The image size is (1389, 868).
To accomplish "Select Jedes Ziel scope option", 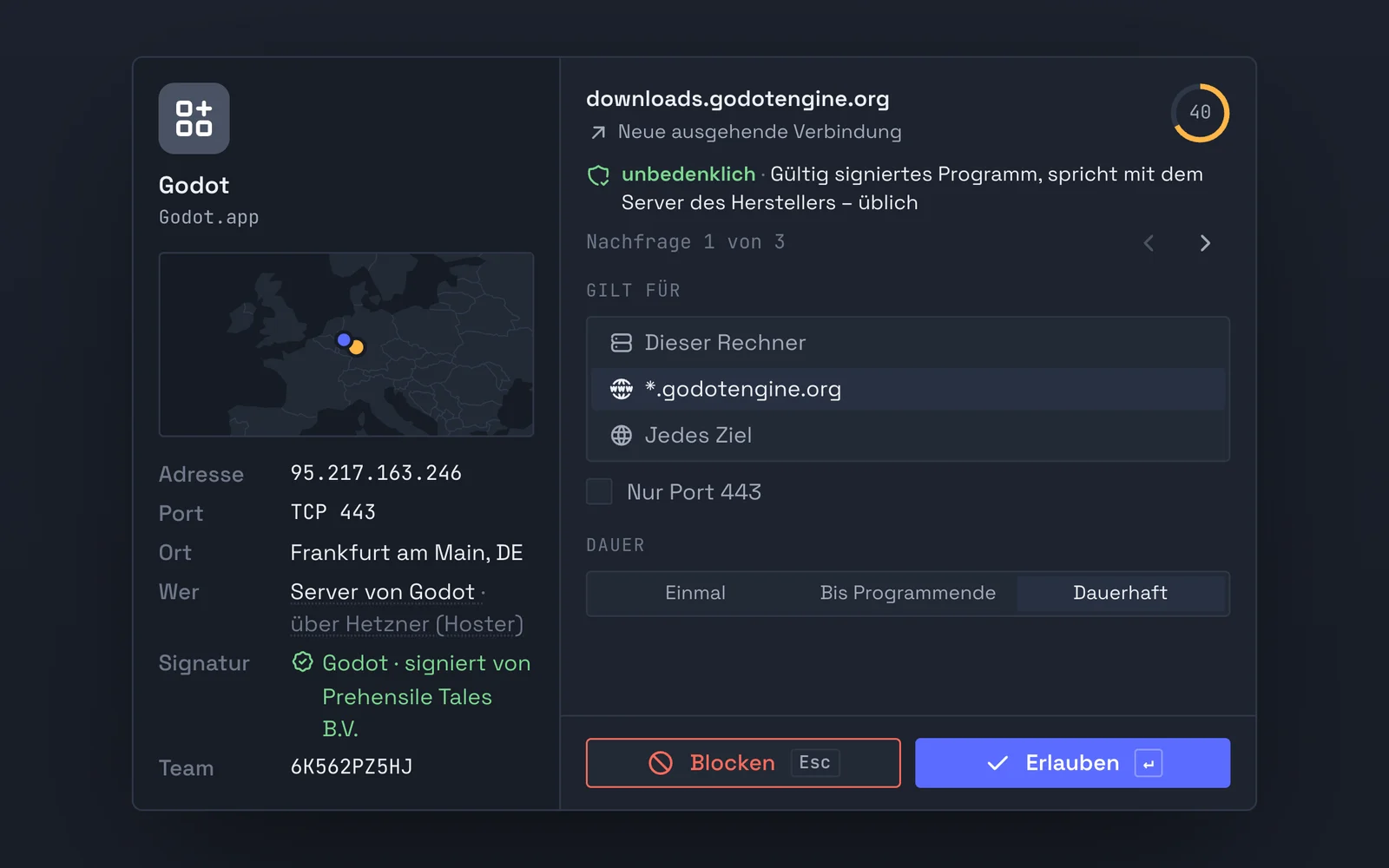I will pos(908,435).
